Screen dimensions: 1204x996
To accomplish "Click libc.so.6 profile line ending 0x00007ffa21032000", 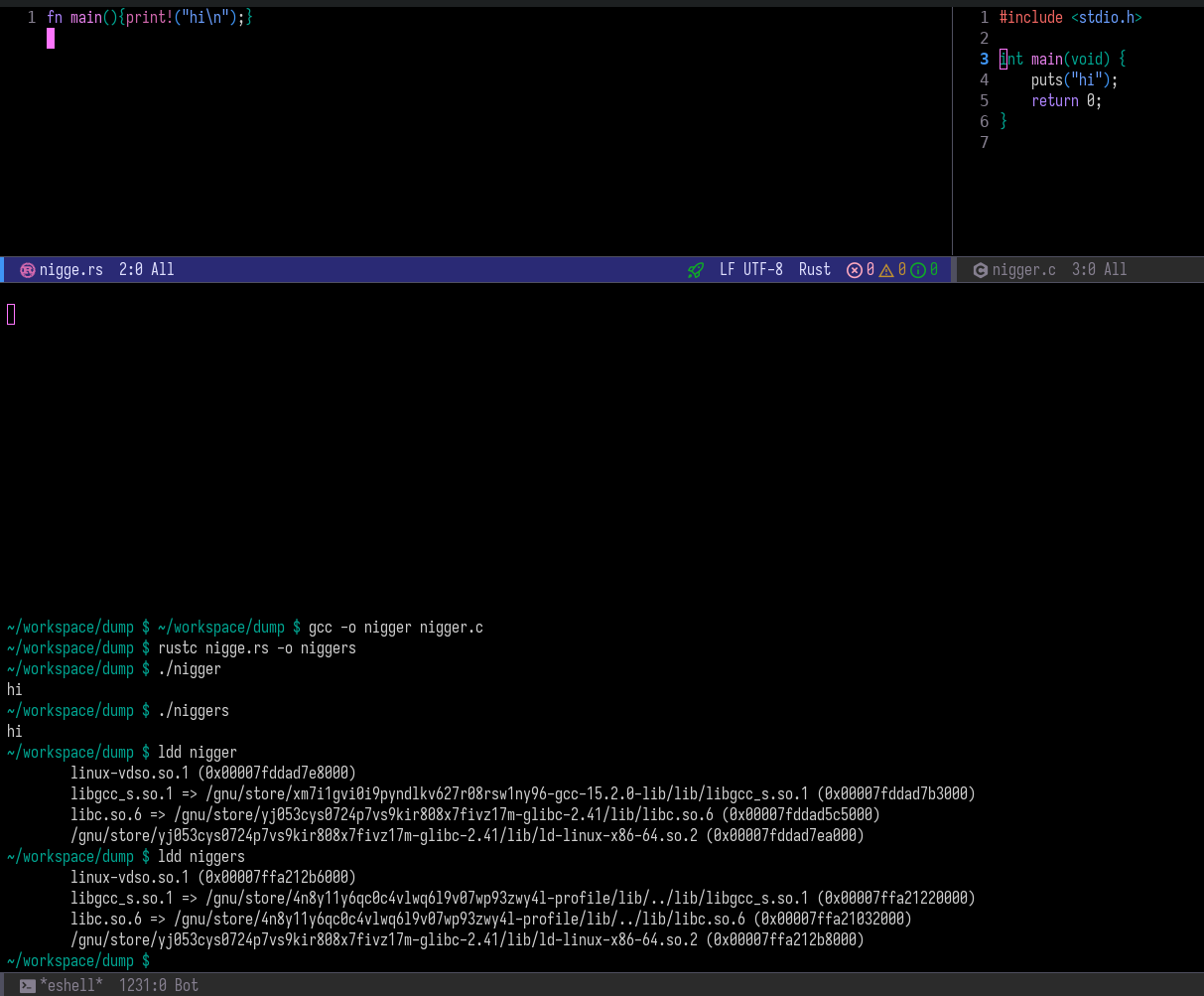I will pyautogui.click(x=491, y=920).
